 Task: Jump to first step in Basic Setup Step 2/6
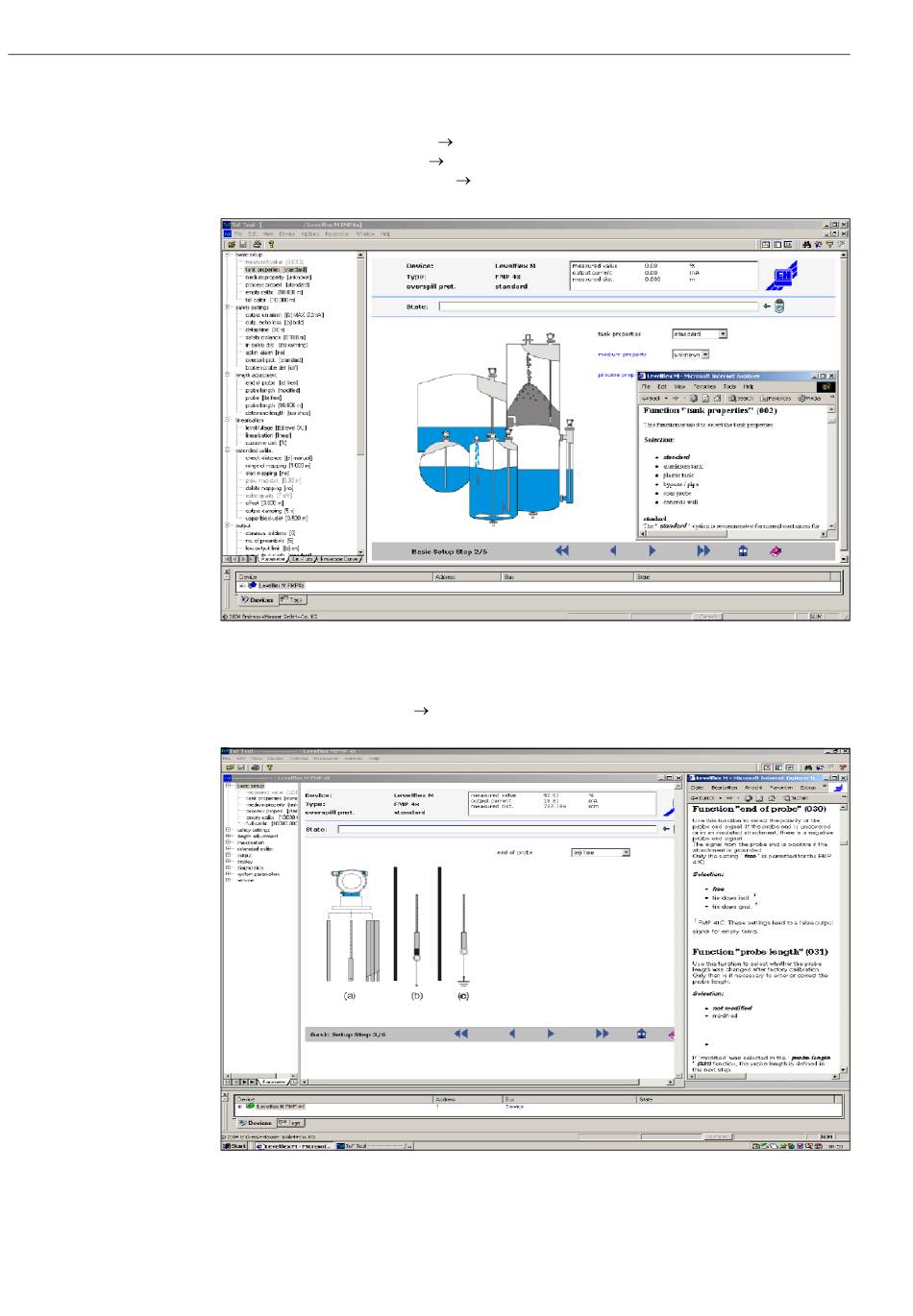pos(562,550)
